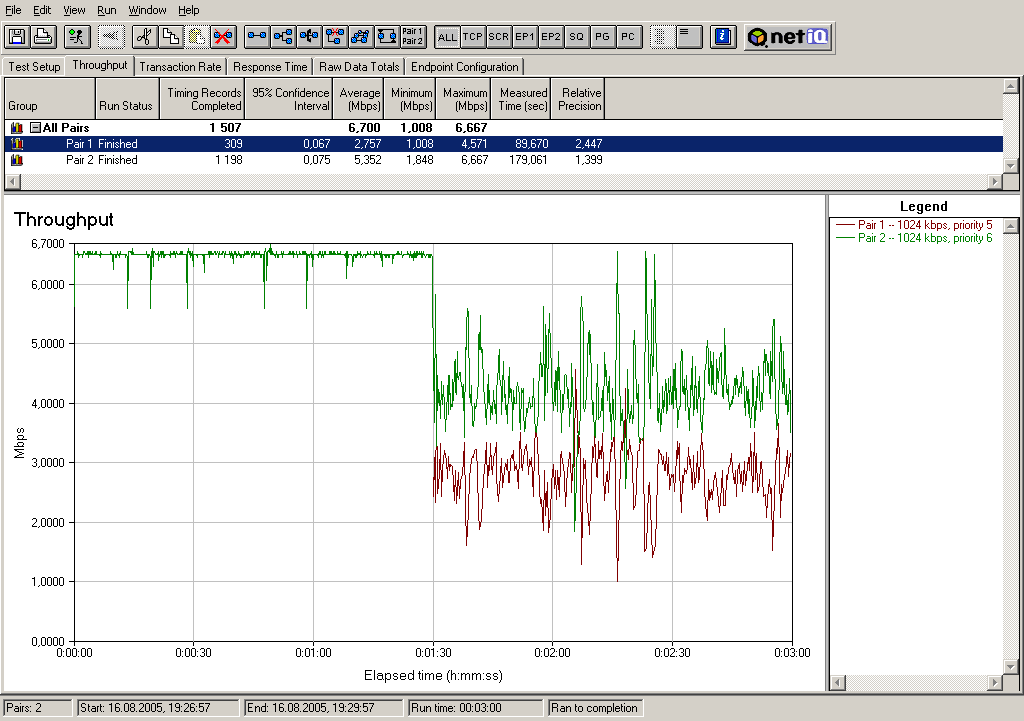Click the NetIQ logo button
This screenshot has height=721, width=1024.
tap(787, 37)
